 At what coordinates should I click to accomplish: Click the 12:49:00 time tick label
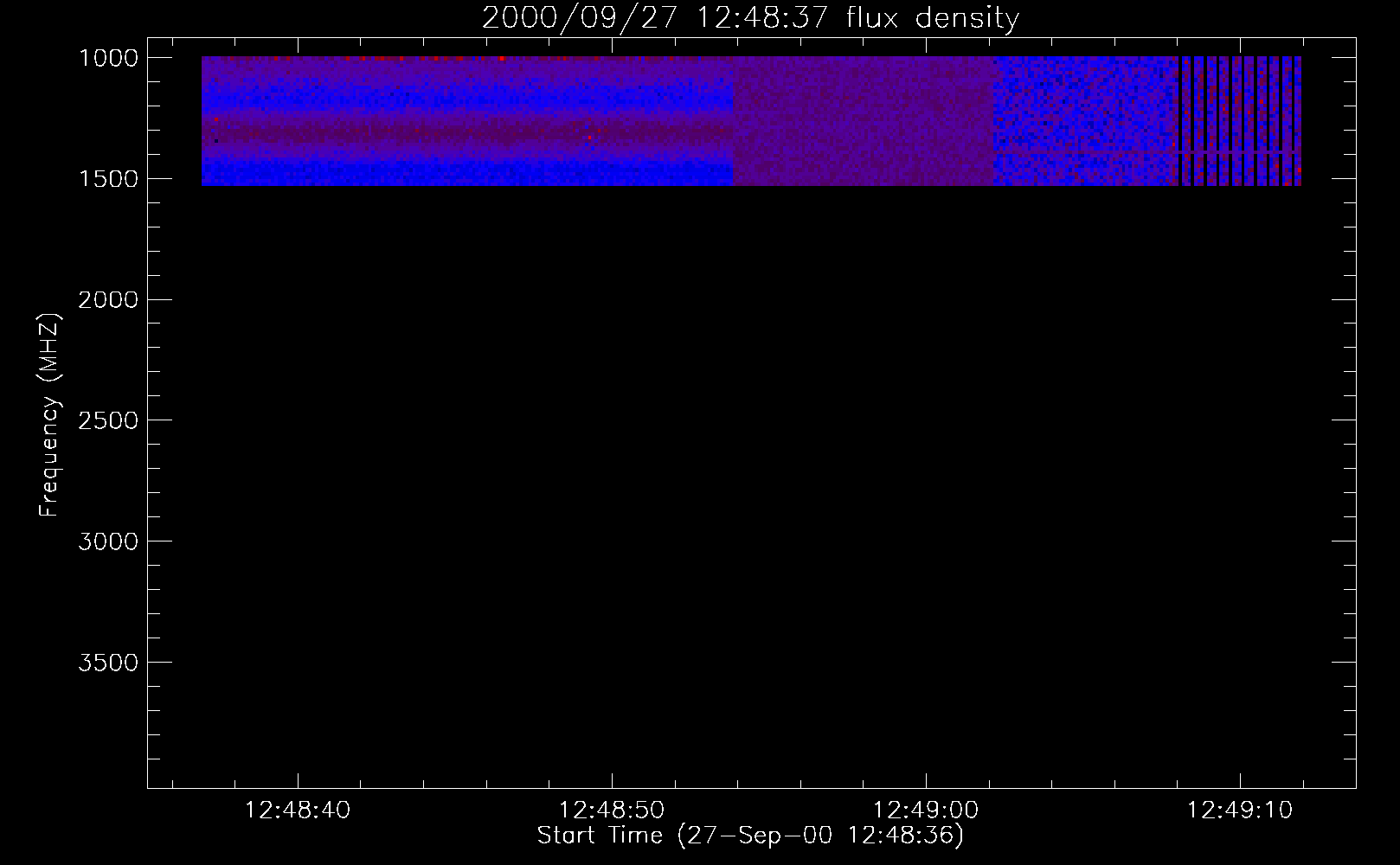point(926,811)
